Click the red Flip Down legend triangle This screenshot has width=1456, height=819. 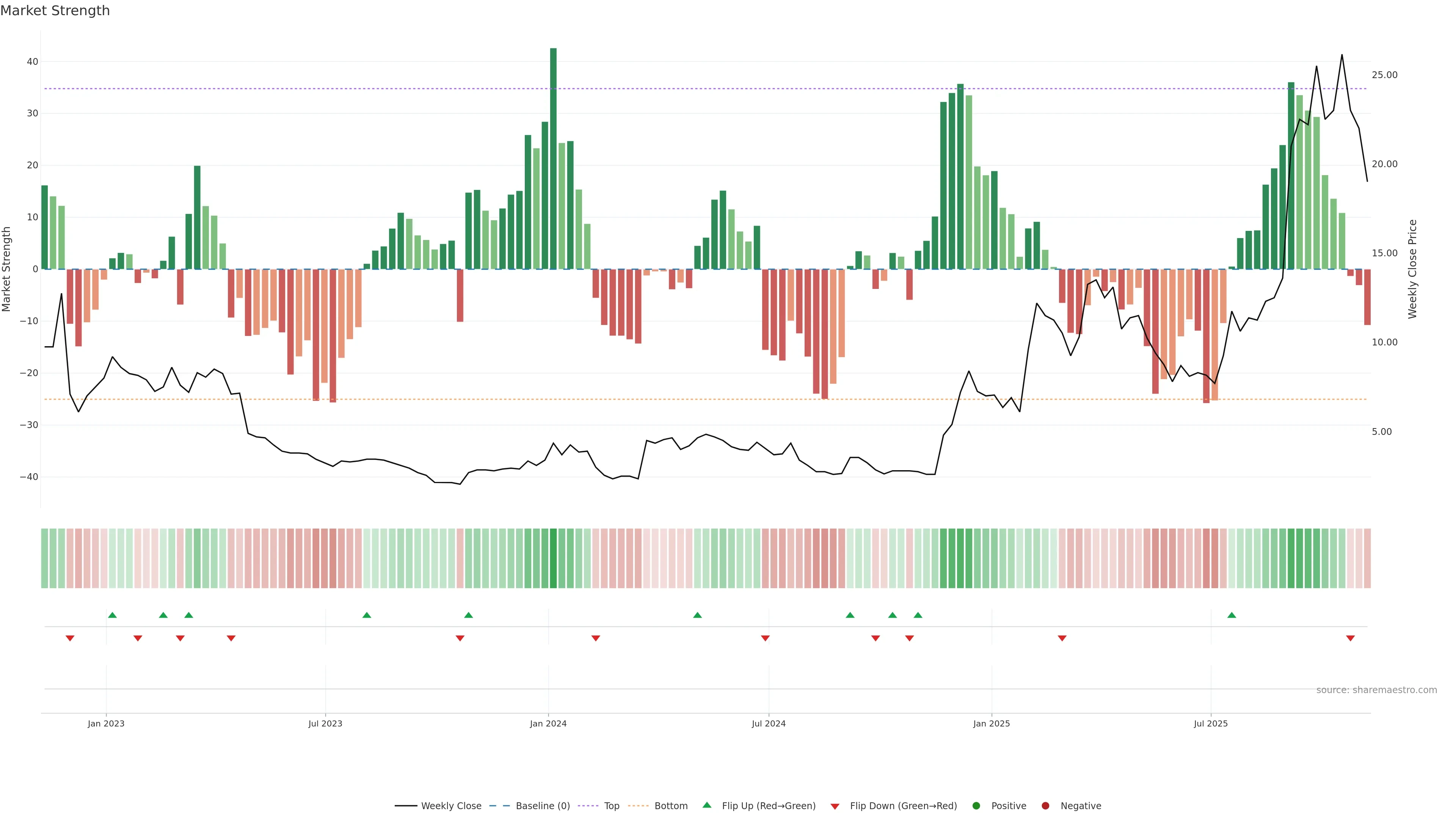point(835,806)
